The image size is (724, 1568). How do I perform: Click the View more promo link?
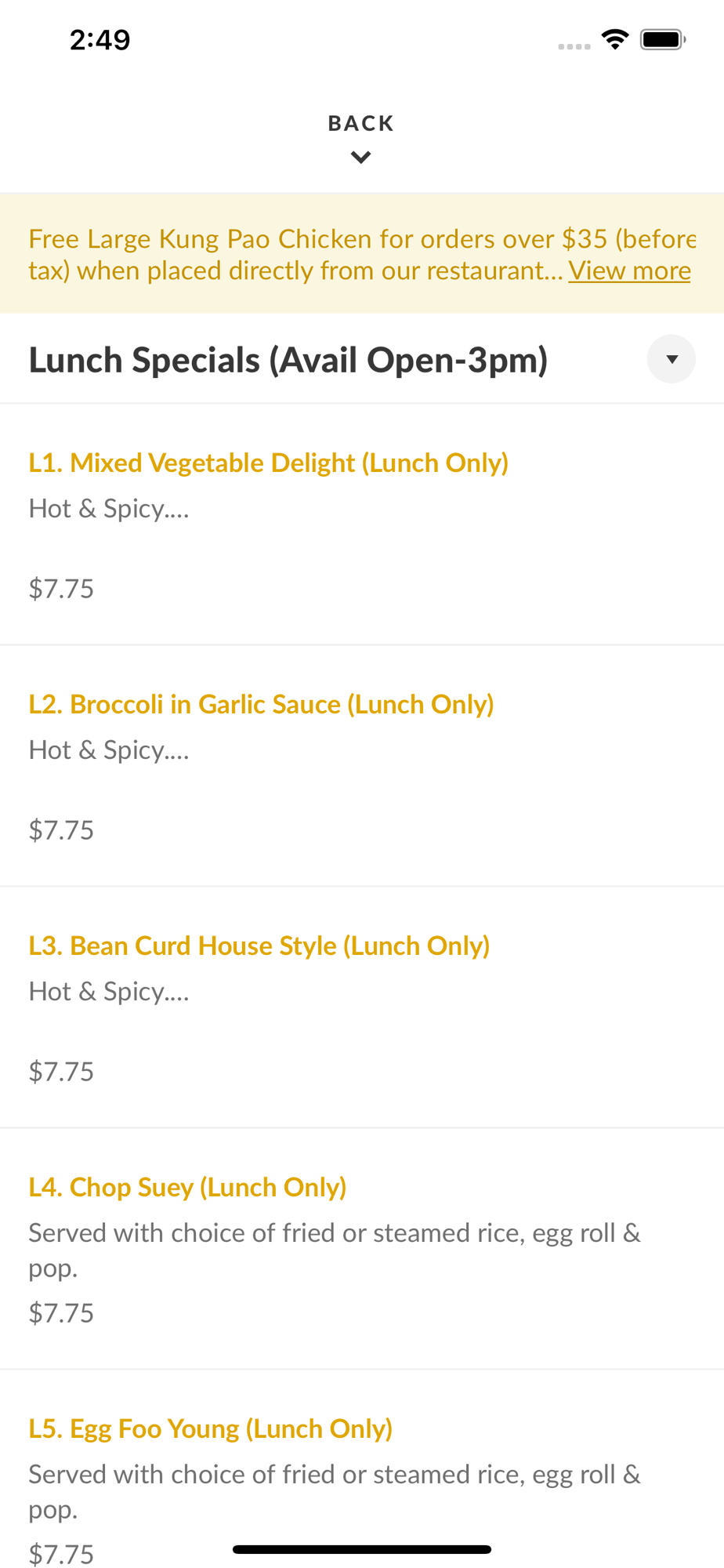click(x=629, y=270)
